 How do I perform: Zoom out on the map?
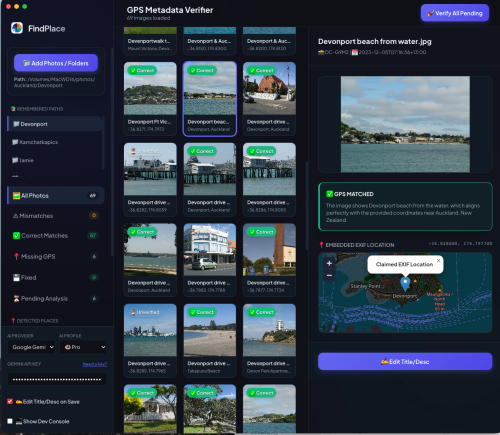[329, 276]
